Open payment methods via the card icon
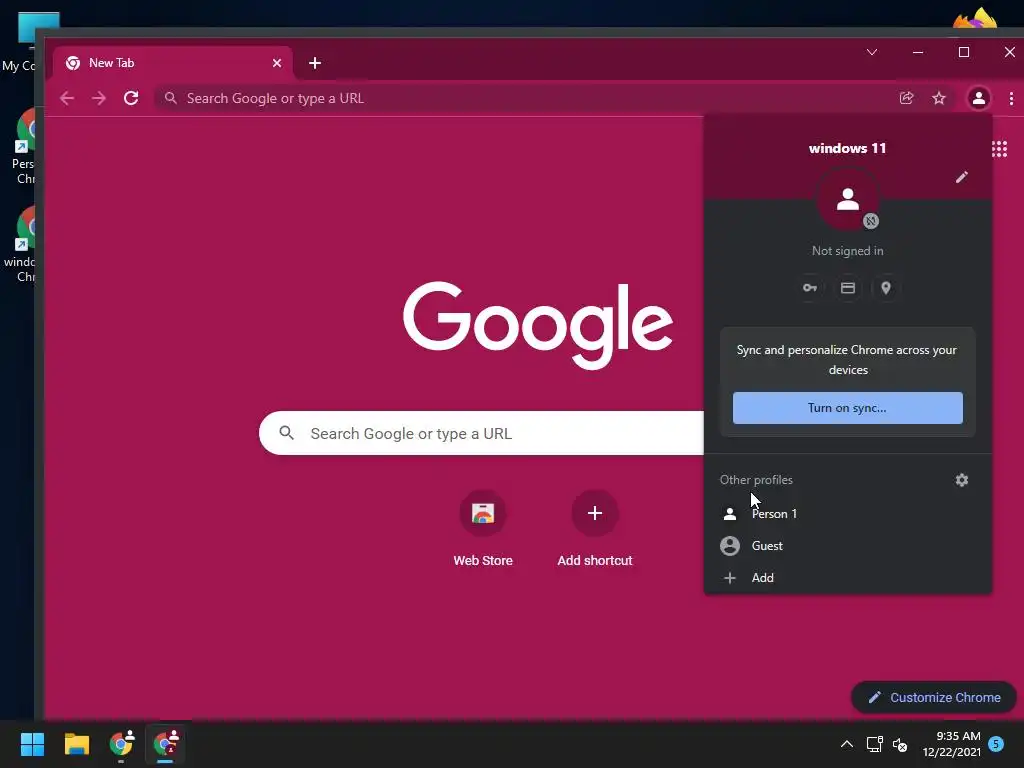The image size is (1024, 768). [848, 288]
